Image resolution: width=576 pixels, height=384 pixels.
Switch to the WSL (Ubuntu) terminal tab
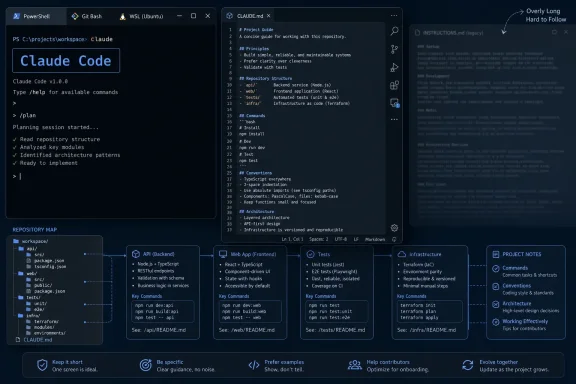(141, 16)
